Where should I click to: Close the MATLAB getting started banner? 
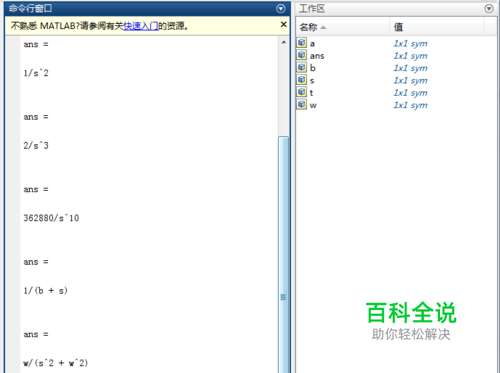click(x=284, y=24)
